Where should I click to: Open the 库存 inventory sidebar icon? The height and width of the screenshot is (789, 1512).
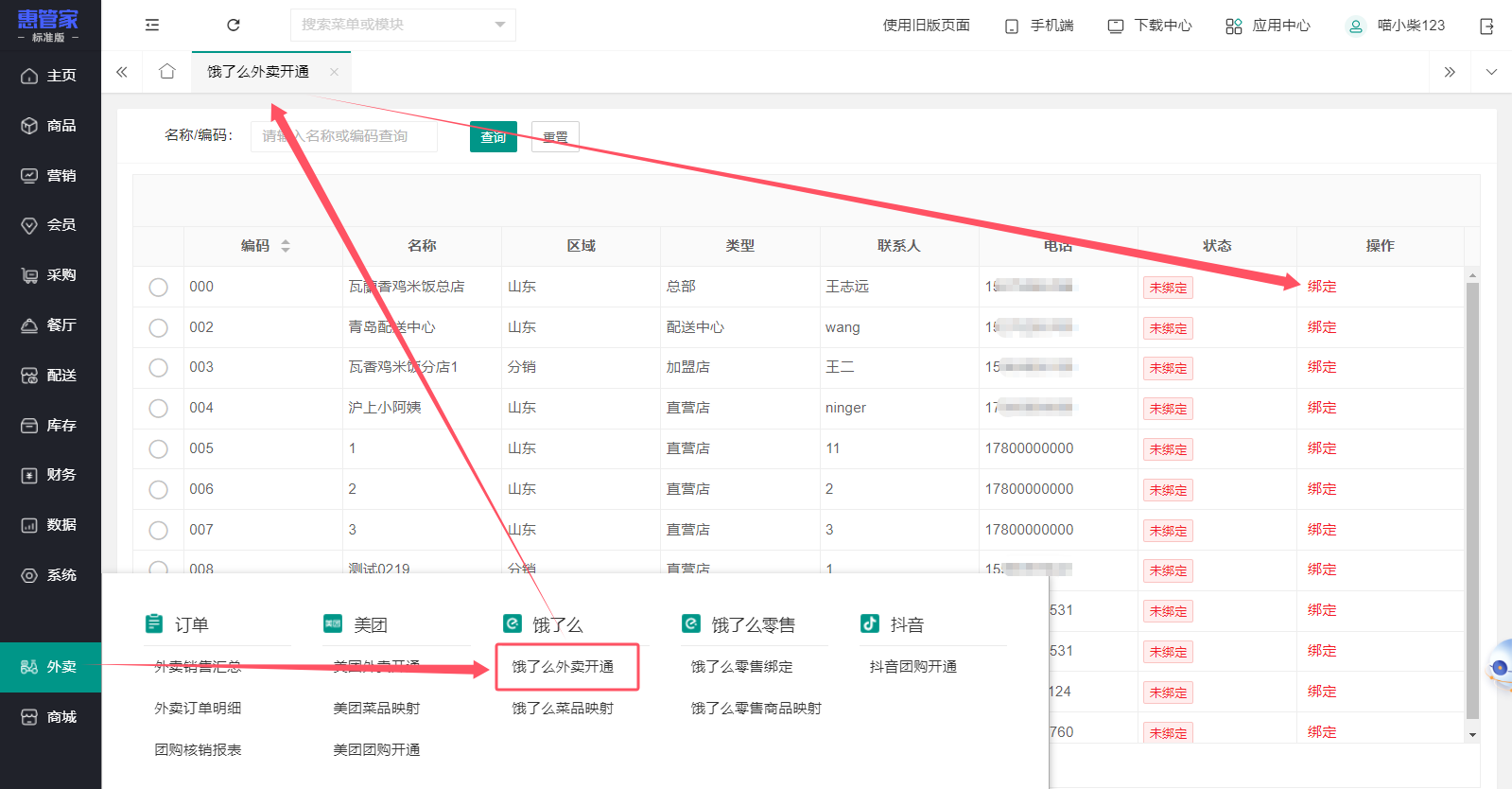[29, 426]
